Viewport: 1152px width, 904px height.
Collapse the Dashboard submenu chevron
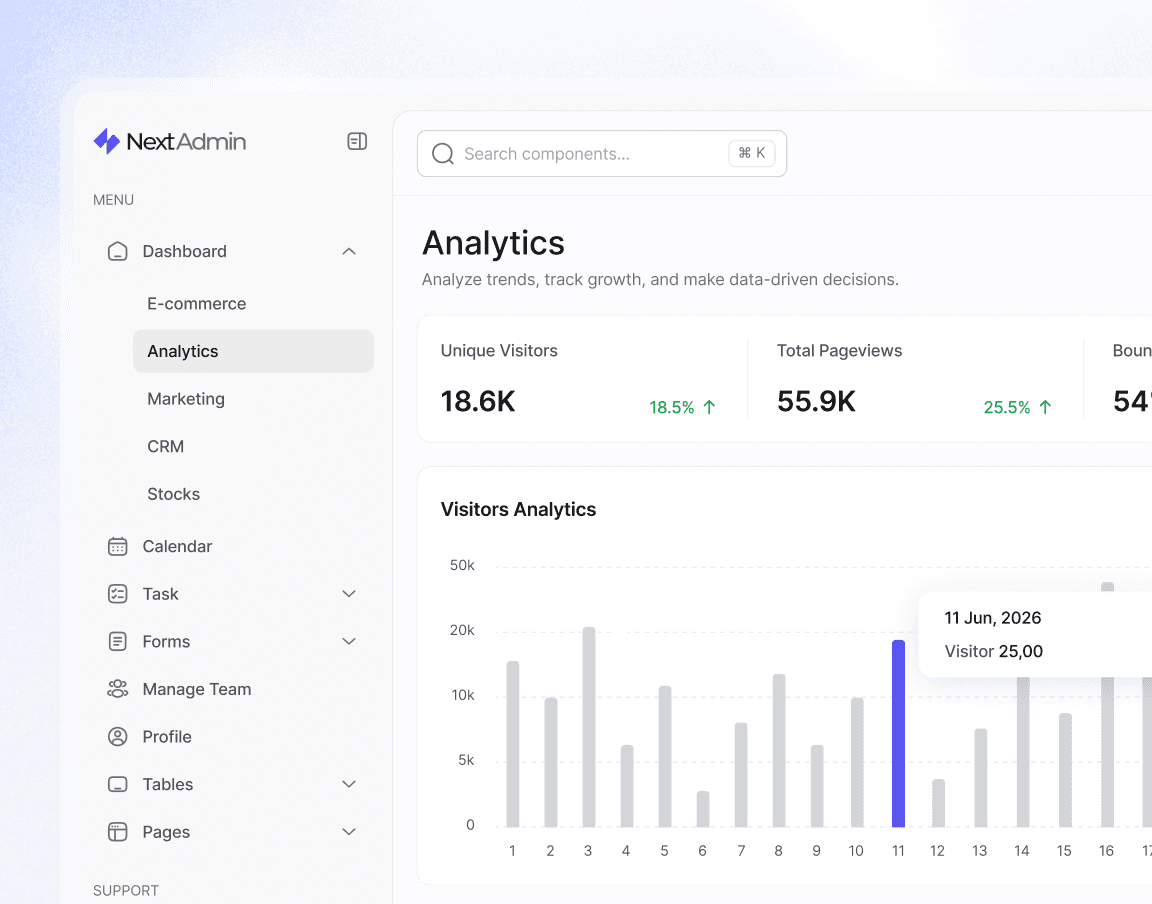tap(349, 251)
